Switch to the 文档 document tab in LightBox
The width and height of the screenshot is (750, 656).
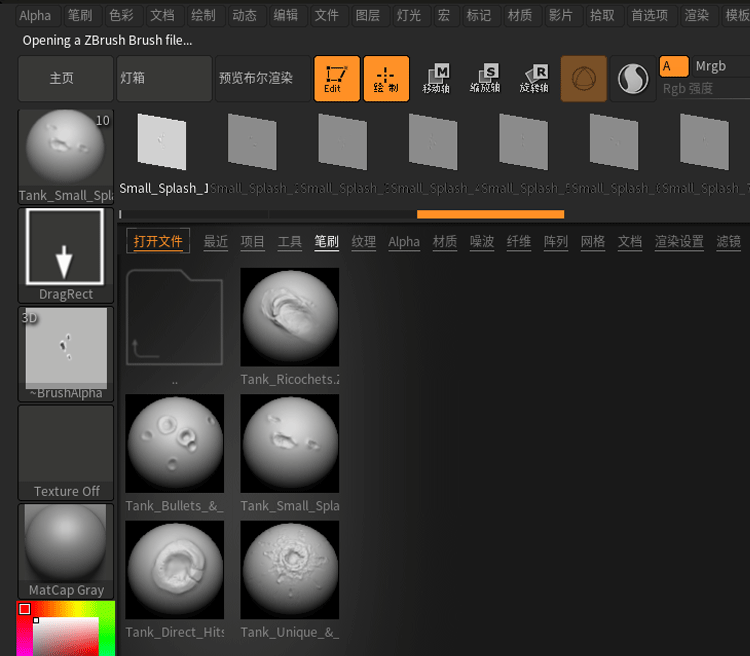[629, 242]
